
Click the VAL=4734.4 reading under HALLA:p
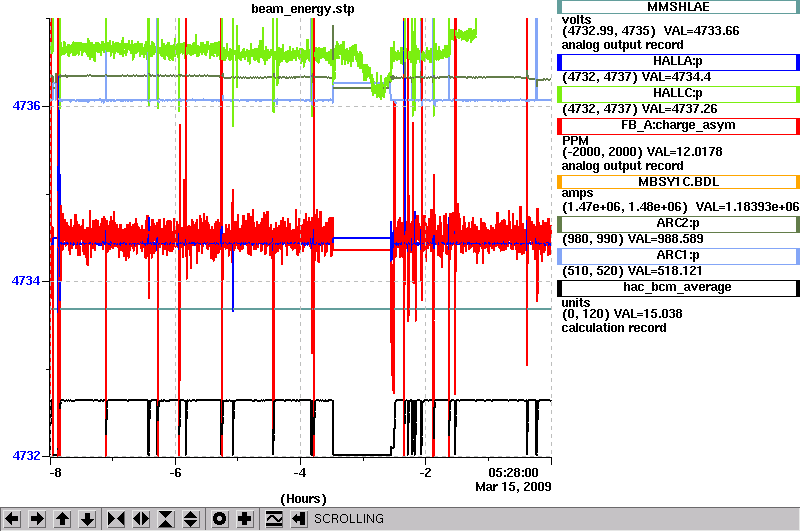click(x=676, y=77)
